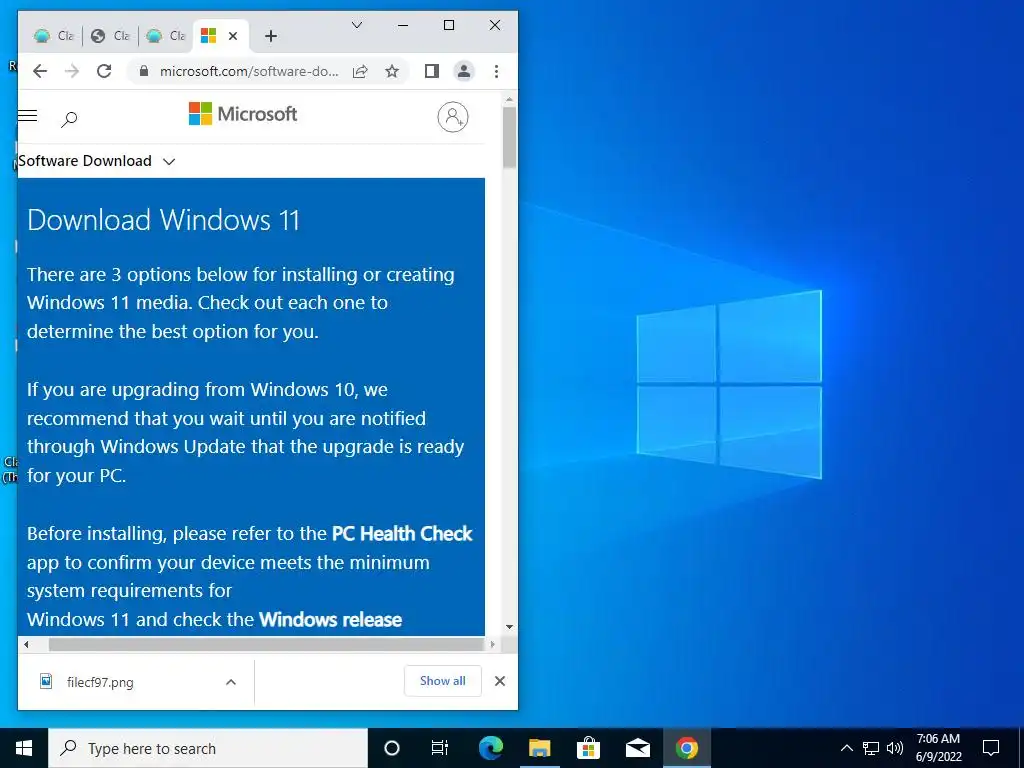Share this page using the address bar icon

[x=360, y=71]
